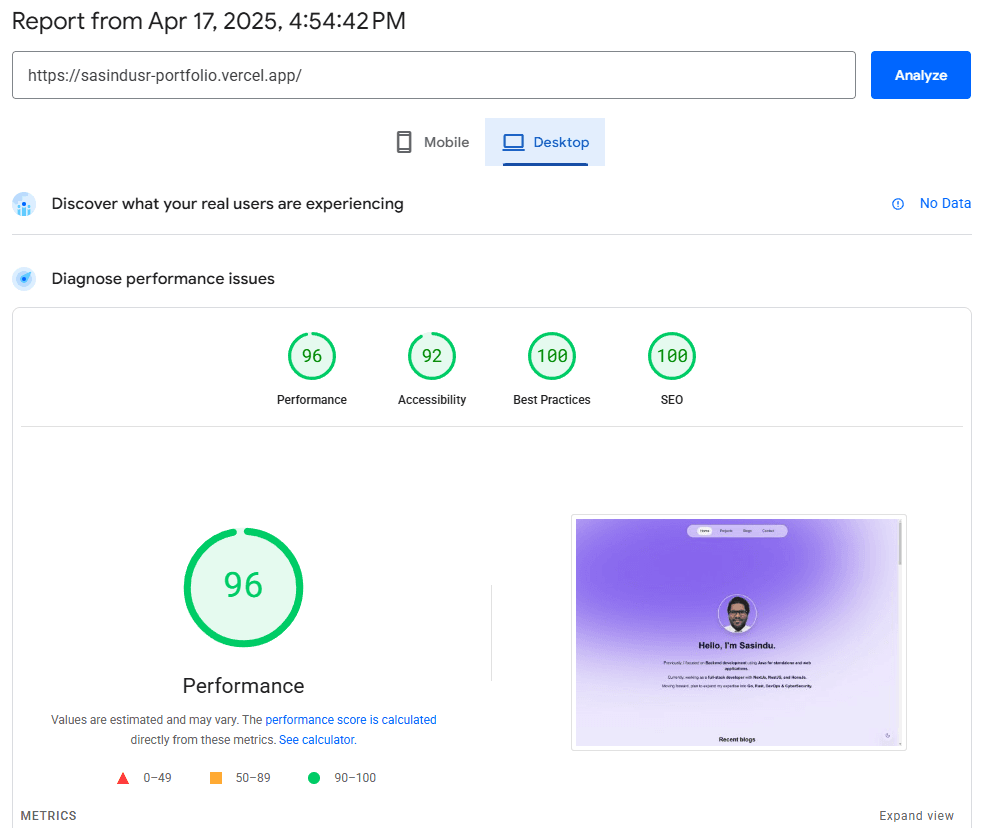Click the Diagnose performance issues icon

pyautogui.click(x=23, y=278)
